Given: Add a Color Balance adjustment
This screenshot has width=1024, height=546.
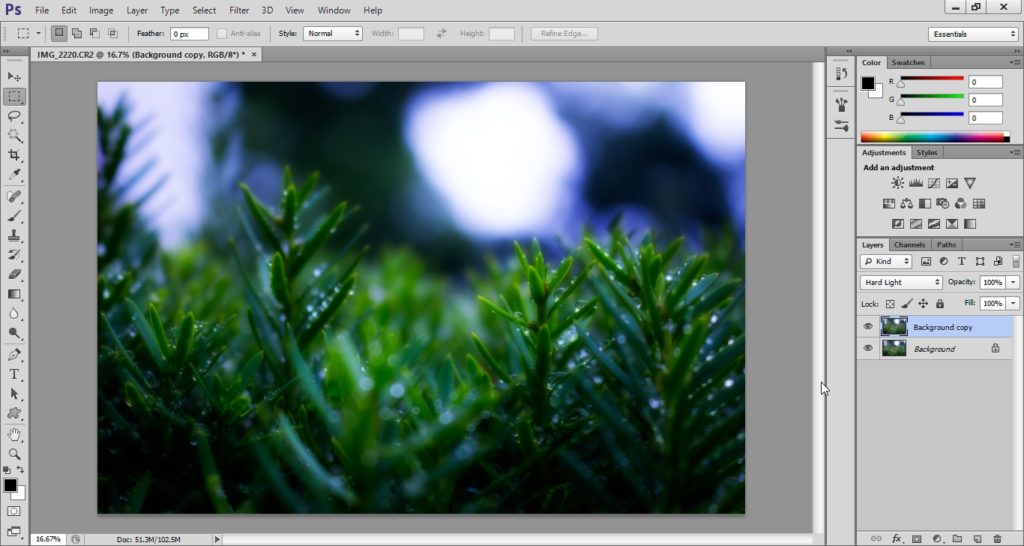Looking at the screenshot, I should [906, 204].
